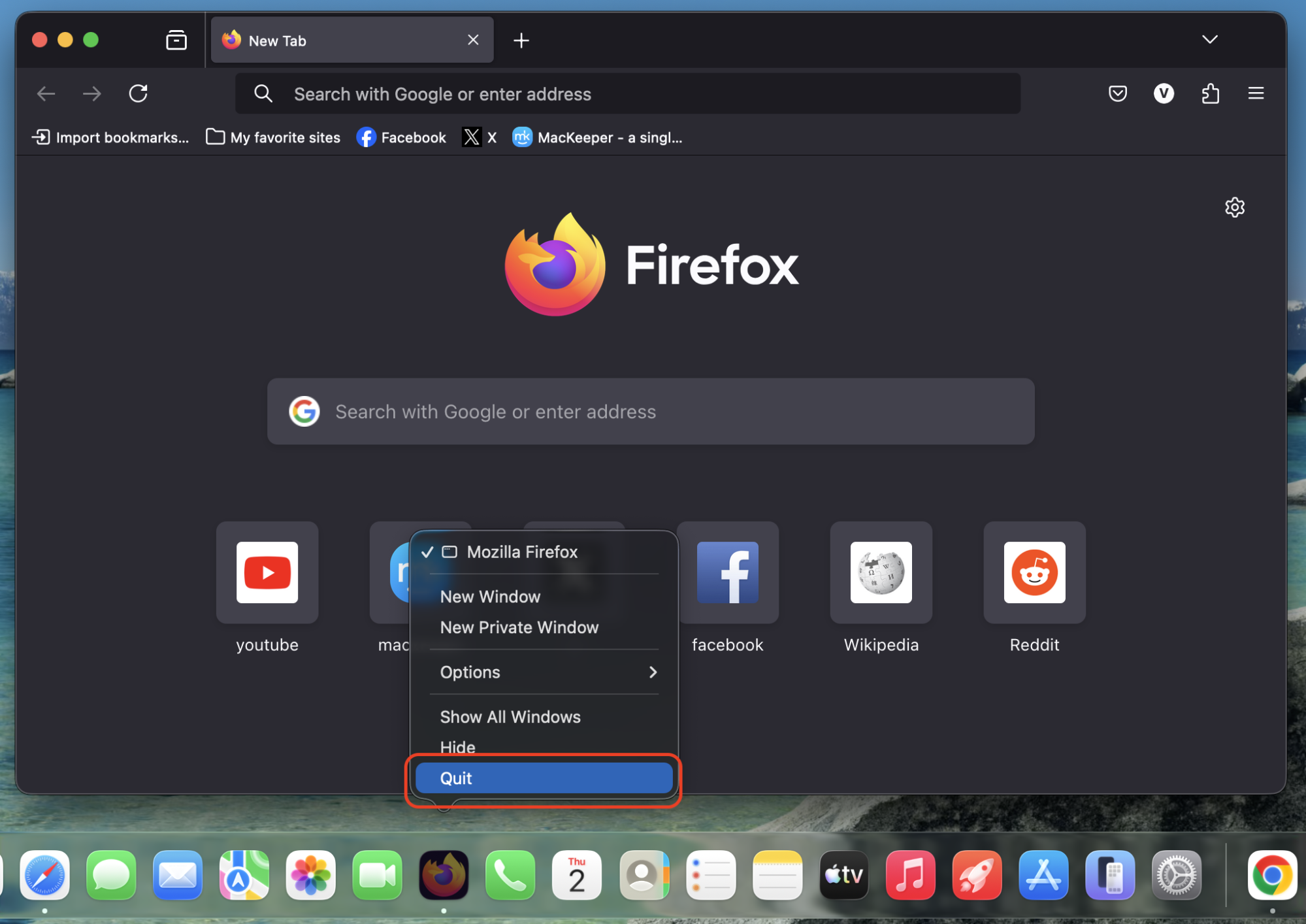Screen dimensions: 1306x924
Task: Open the YouTube shortcut tile
Action: point(267,572)
